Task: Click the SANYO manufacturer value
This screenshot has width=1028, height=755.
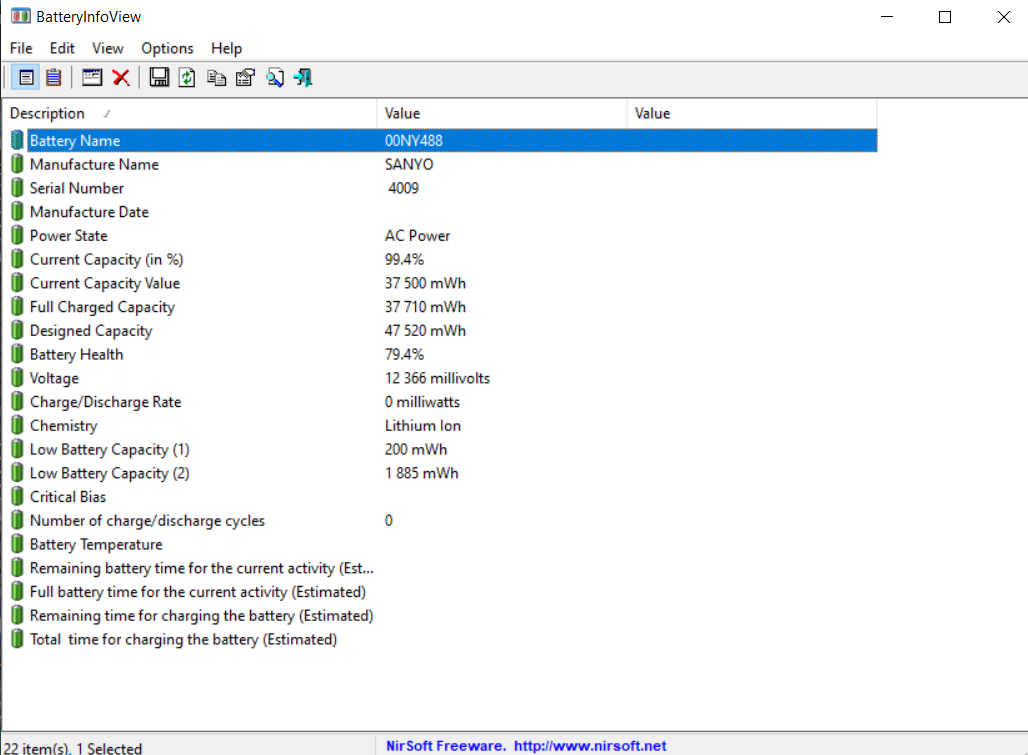Action: point(409,165)
